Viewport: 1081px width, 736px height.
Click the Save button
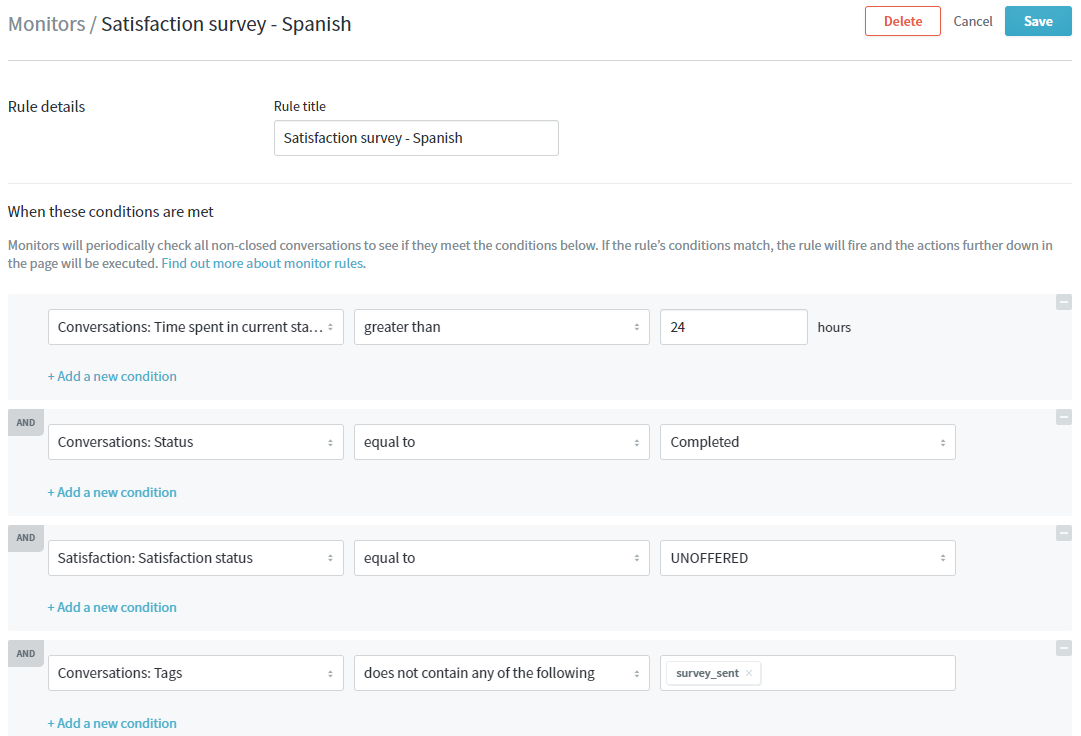point(1038,21)
